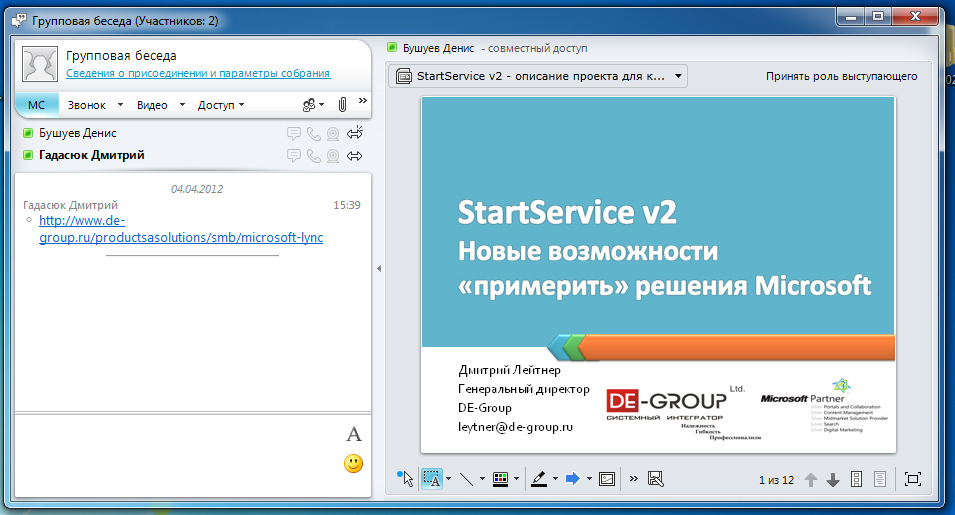Click the attachment paperclip icon
Image resolution: width=955 pixels, height=515 pixels.
(x=342, y=105)
